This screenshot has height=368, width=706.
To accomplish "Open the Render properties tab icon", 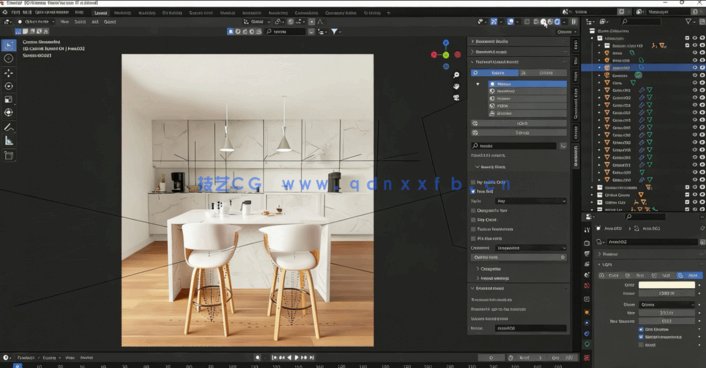I will pos(587,243).
